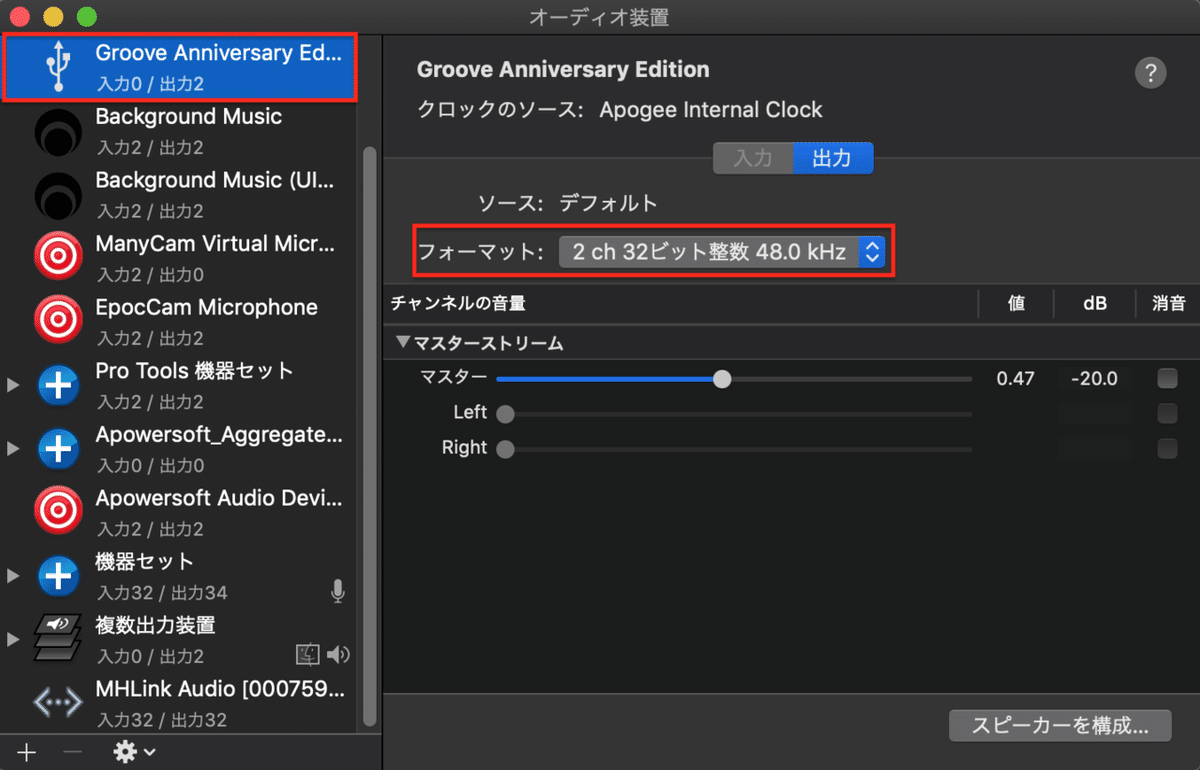The image size is (1200, 770).
Task: Click the チャンネルの音量 column header
Action: (458, 303)
